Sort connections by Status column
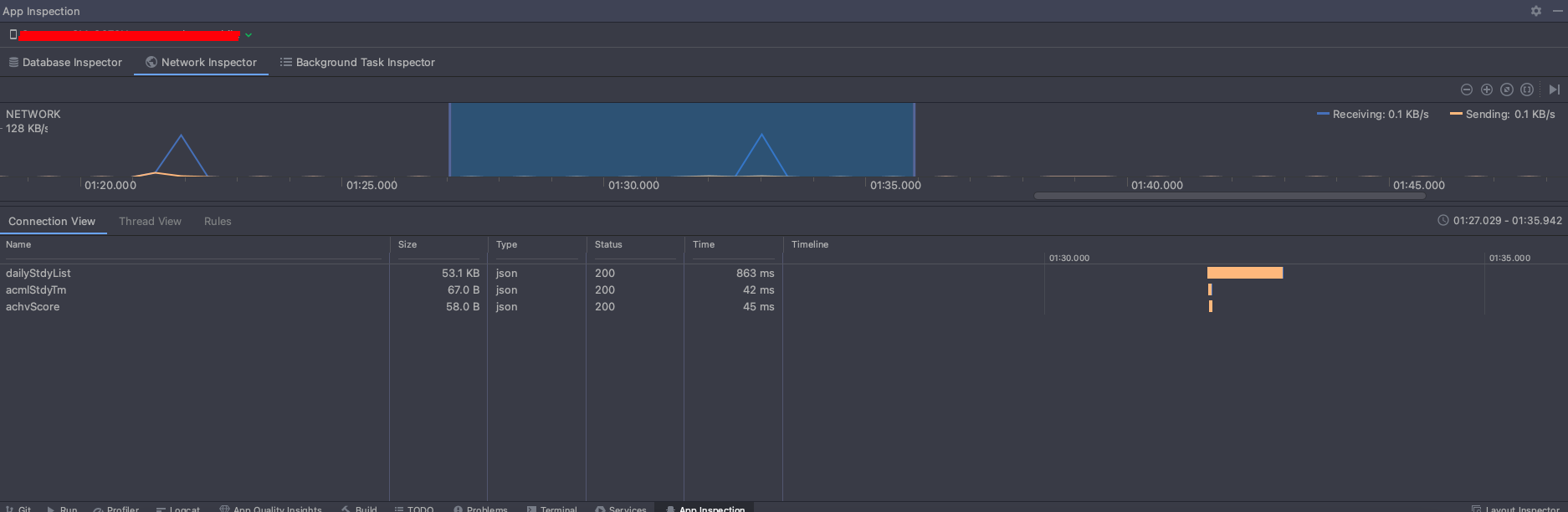The height and width of the screenshot is (512, 1568). pyautogui.click(x=635, y=244)
